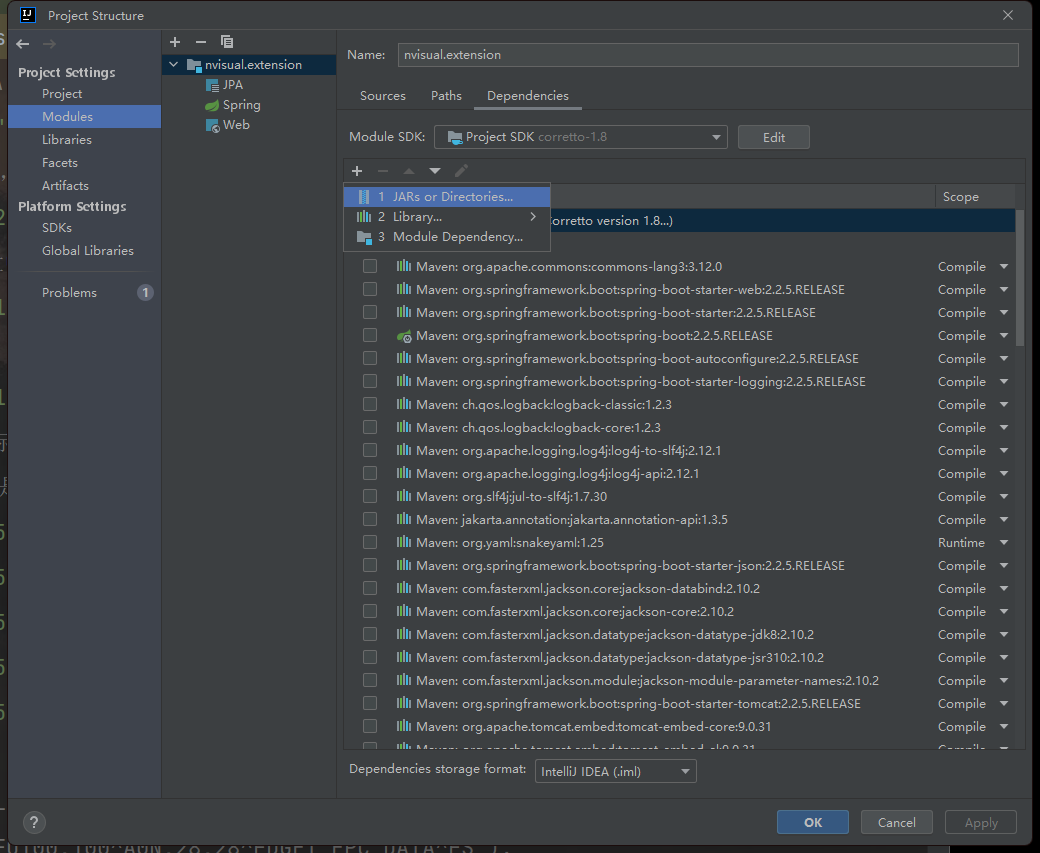Click the copy module icon
This screenshot has width=1040, height=853.
pos(227,41)
